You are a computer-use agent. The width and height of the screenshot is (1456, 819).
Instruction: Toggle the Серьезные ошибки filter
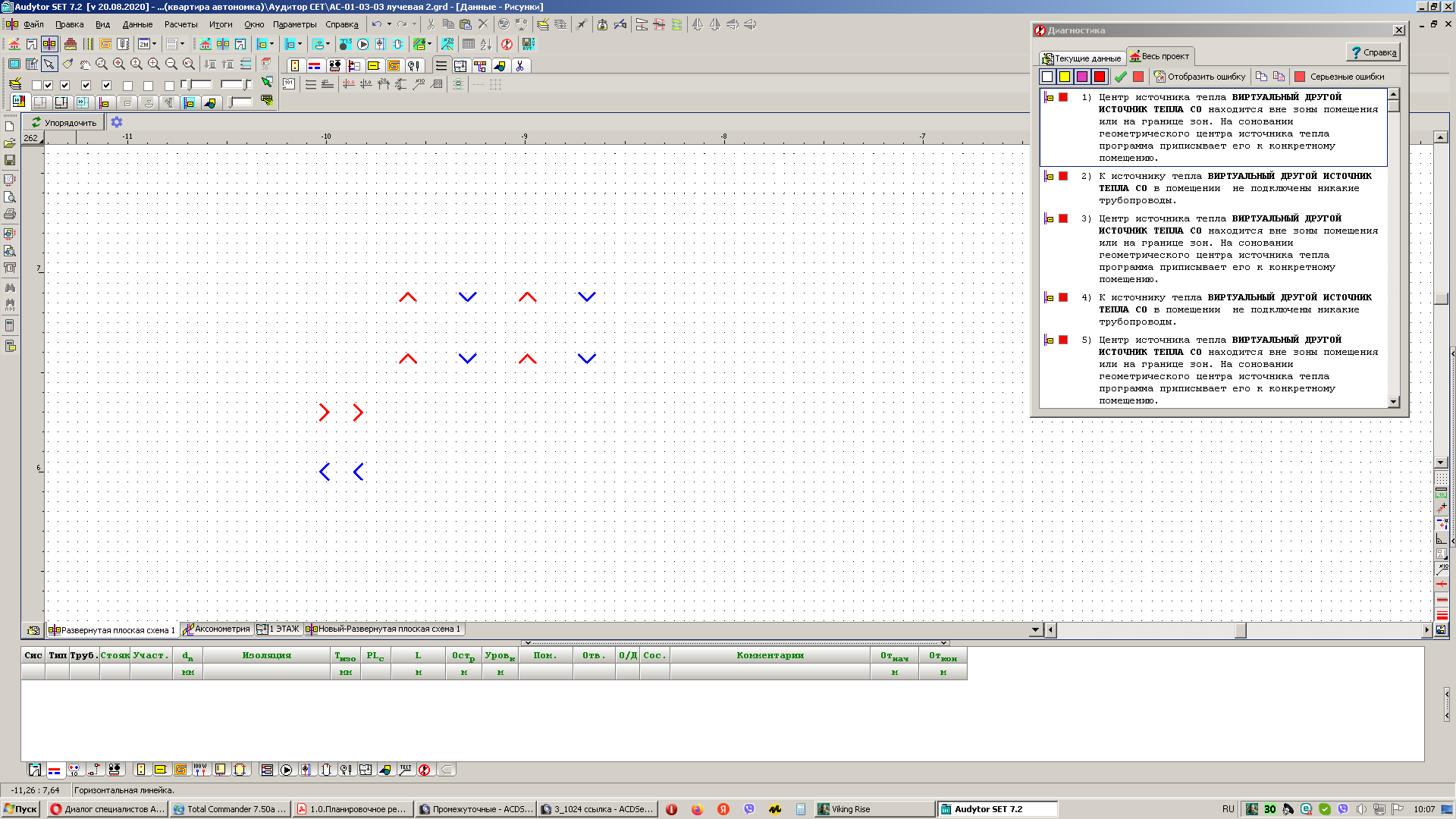point(1339,77)
